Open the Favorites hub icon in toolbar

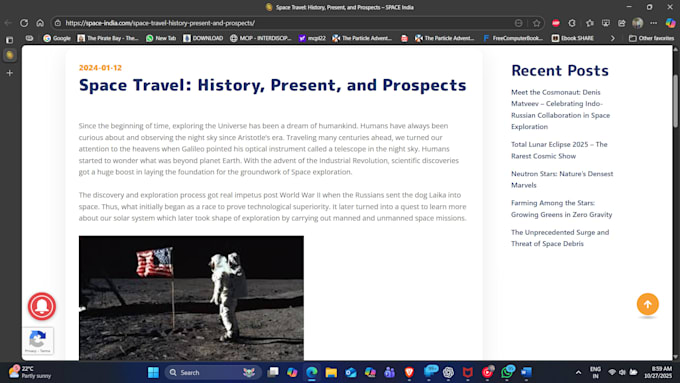coord(589,23)
